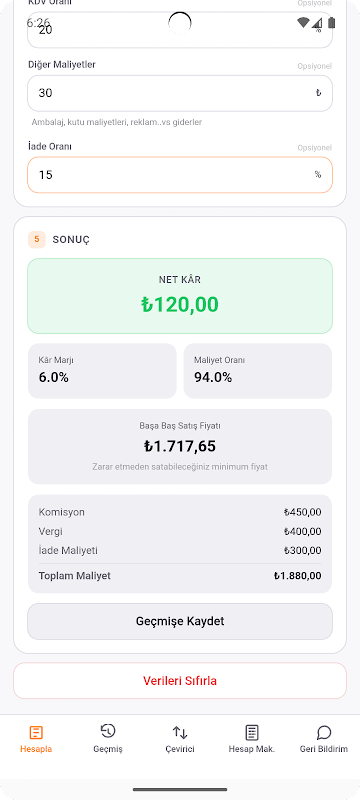This screenshot has height=800, width=360.
Task: Tap the battery status icon
Action: point(332,22)
